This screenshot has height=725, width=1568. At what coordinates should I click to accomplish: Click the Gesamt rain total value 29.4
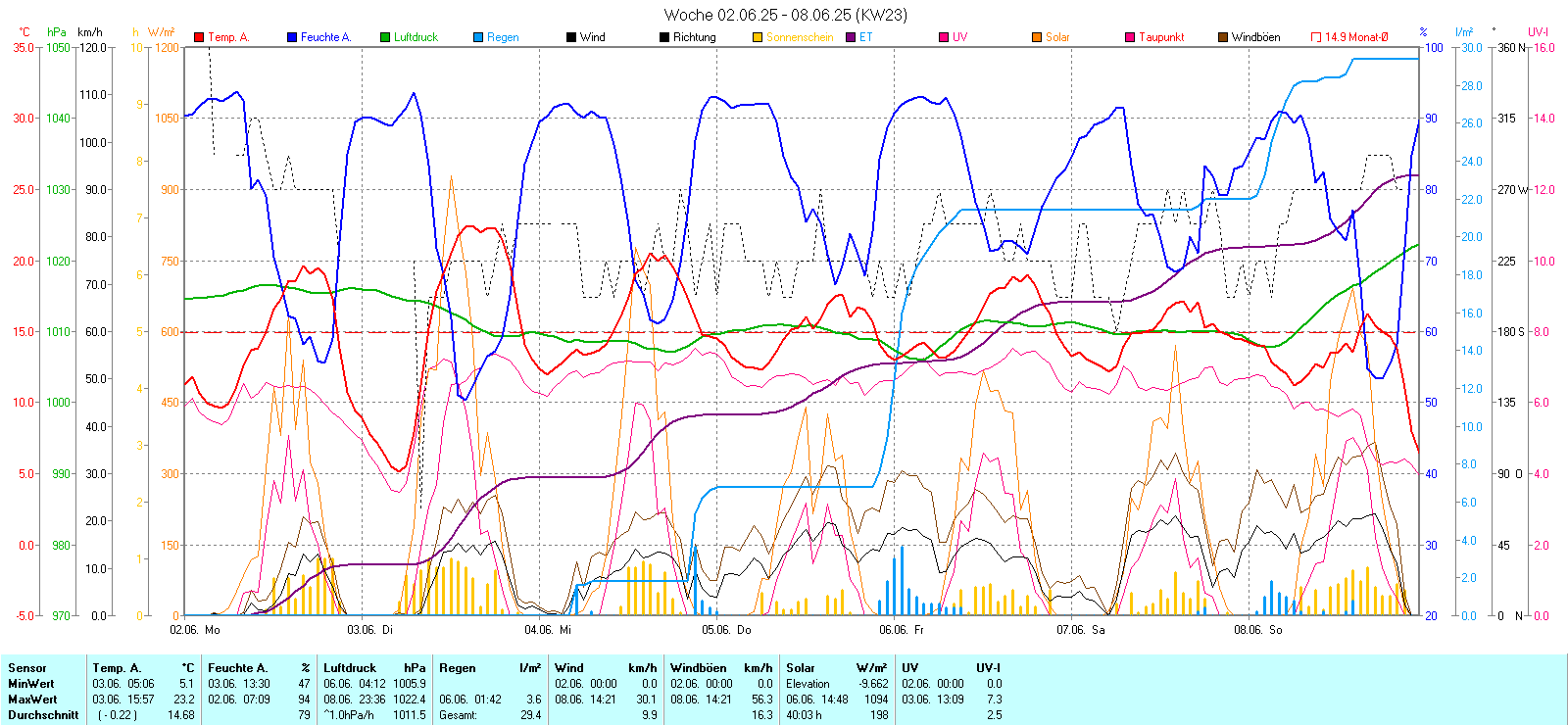[x=530, y=715]
